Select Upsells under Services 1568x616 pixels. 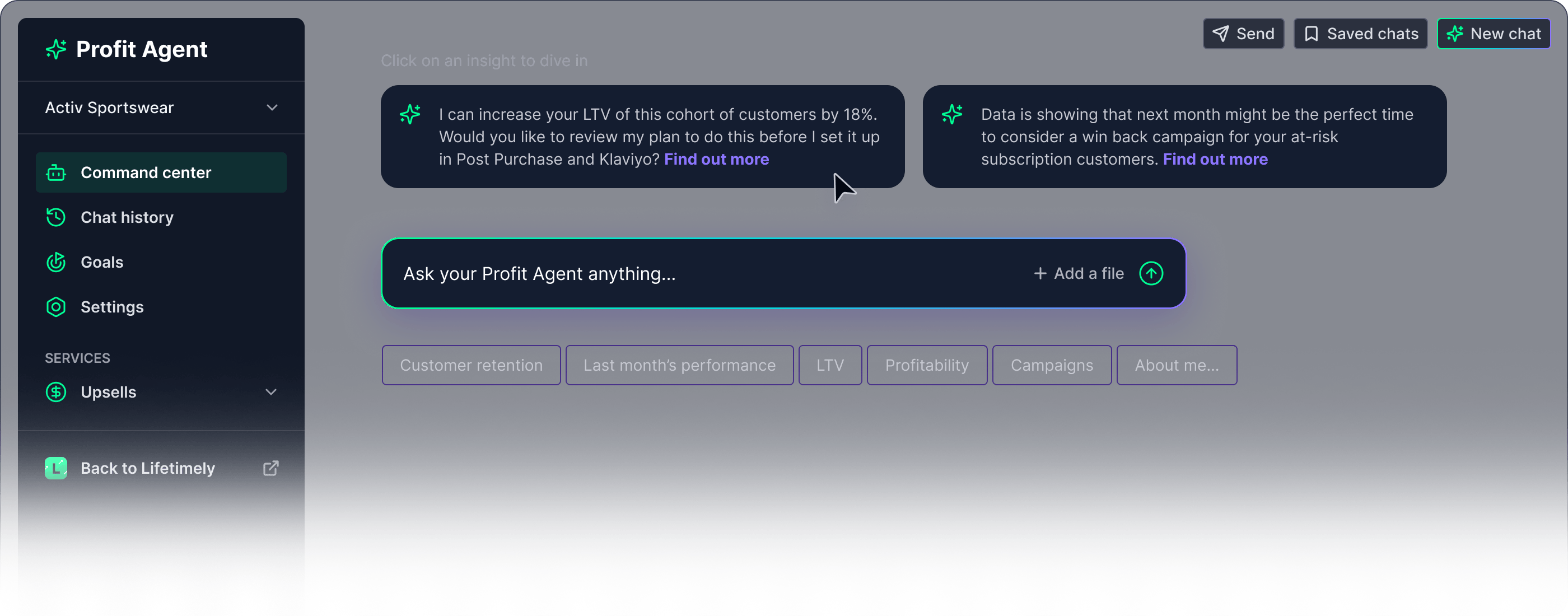tap(161, 392)
